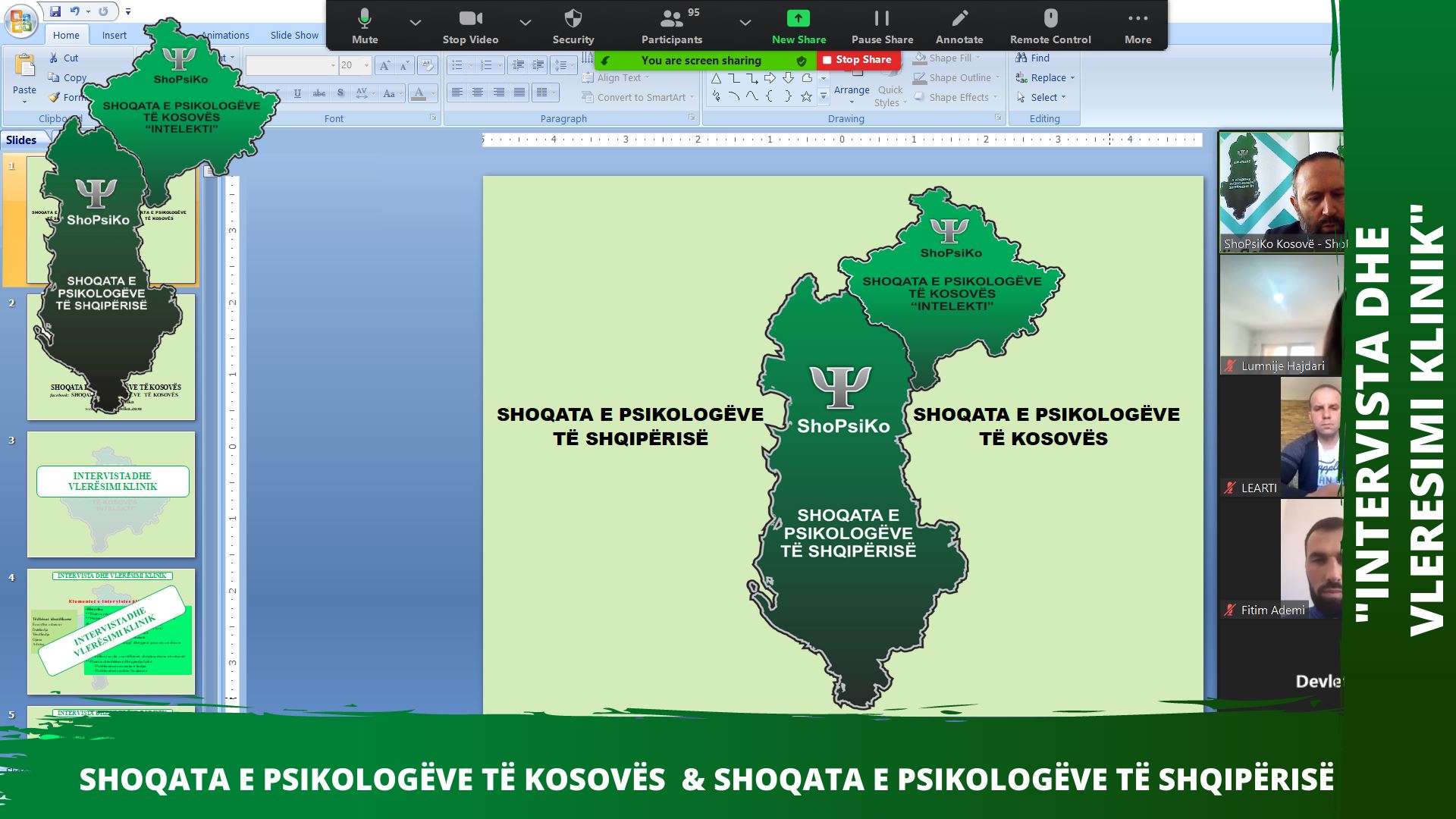The image size is (1456, 819).
Task: Expand the shapes gallery More arrow
Action: coord(824,96)
